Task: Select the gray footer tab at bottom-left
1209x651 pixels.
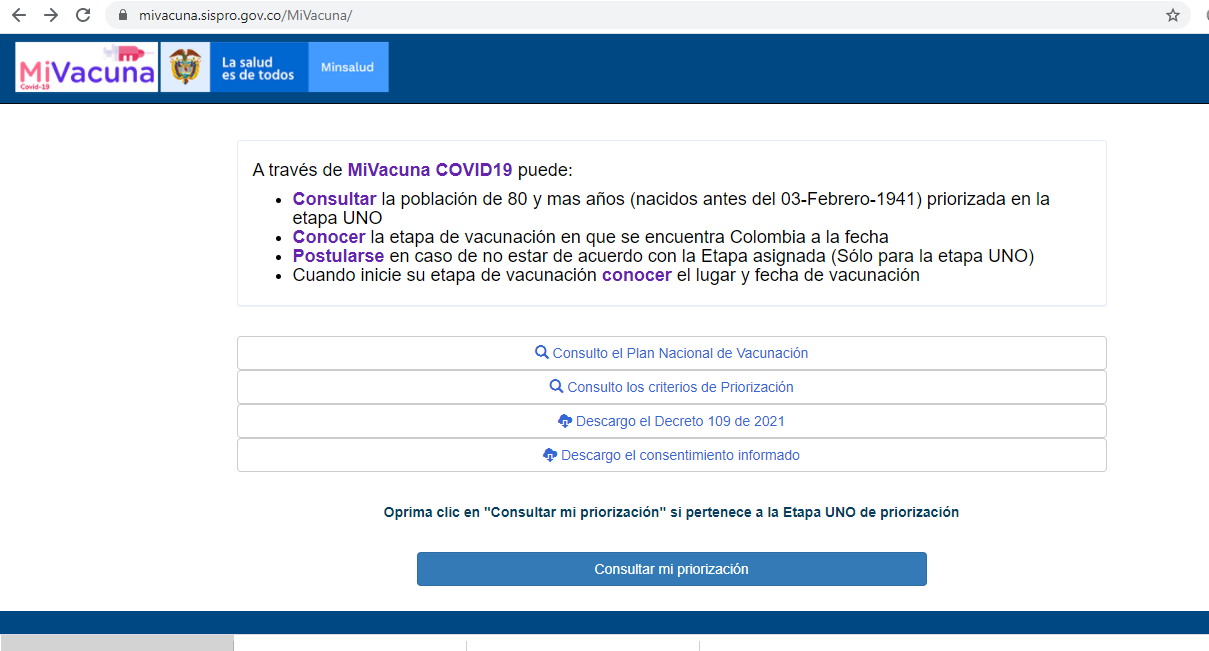Action: 116,643
